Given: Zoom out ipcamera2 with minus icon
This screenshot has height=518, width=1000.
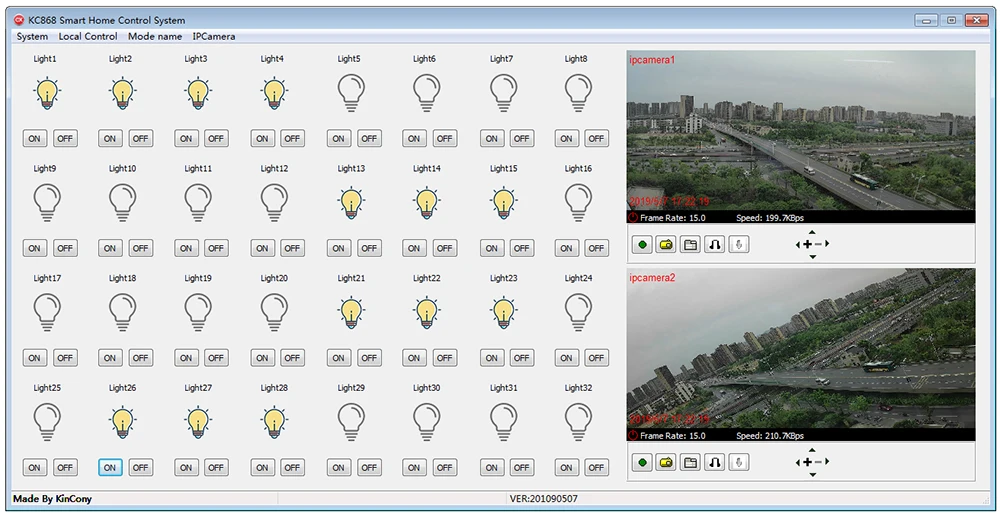Looking at the screenshot, I should pyautogui.click(x=818, y=462).
